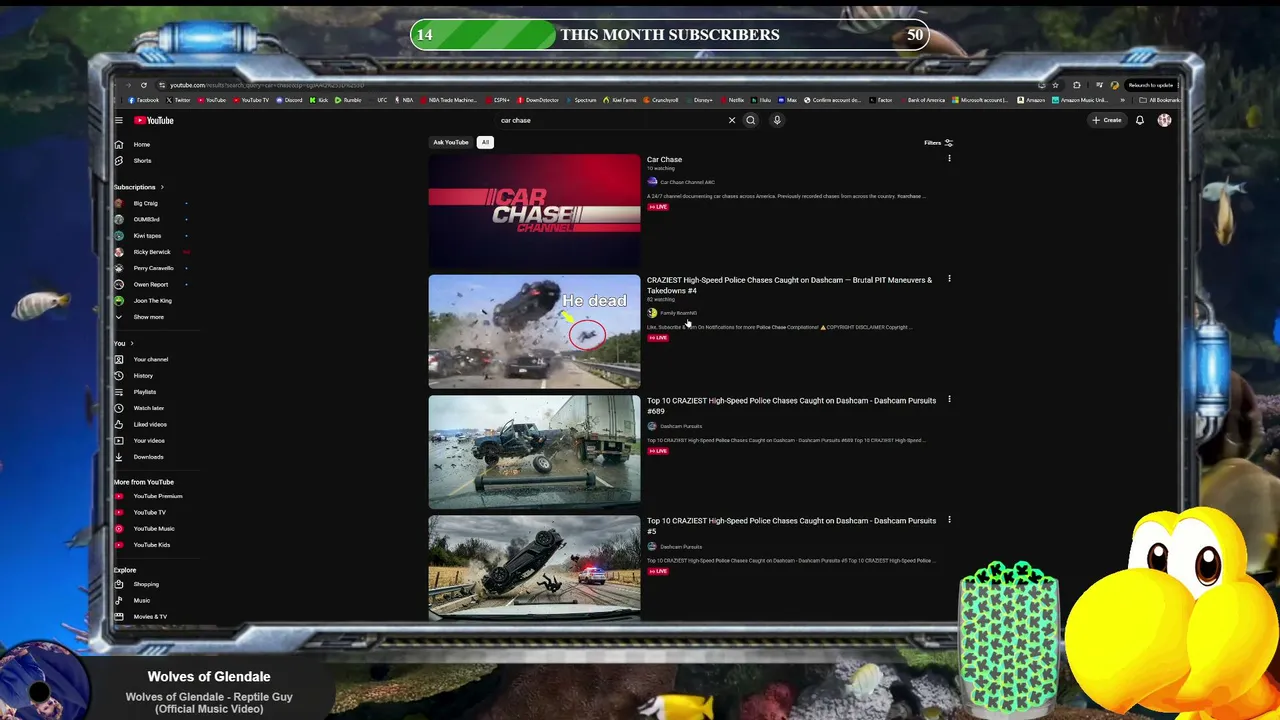1280x720 pixels.
Task: Open the browser extensions puzzle icon
Action: click(x=1076, y=85)
